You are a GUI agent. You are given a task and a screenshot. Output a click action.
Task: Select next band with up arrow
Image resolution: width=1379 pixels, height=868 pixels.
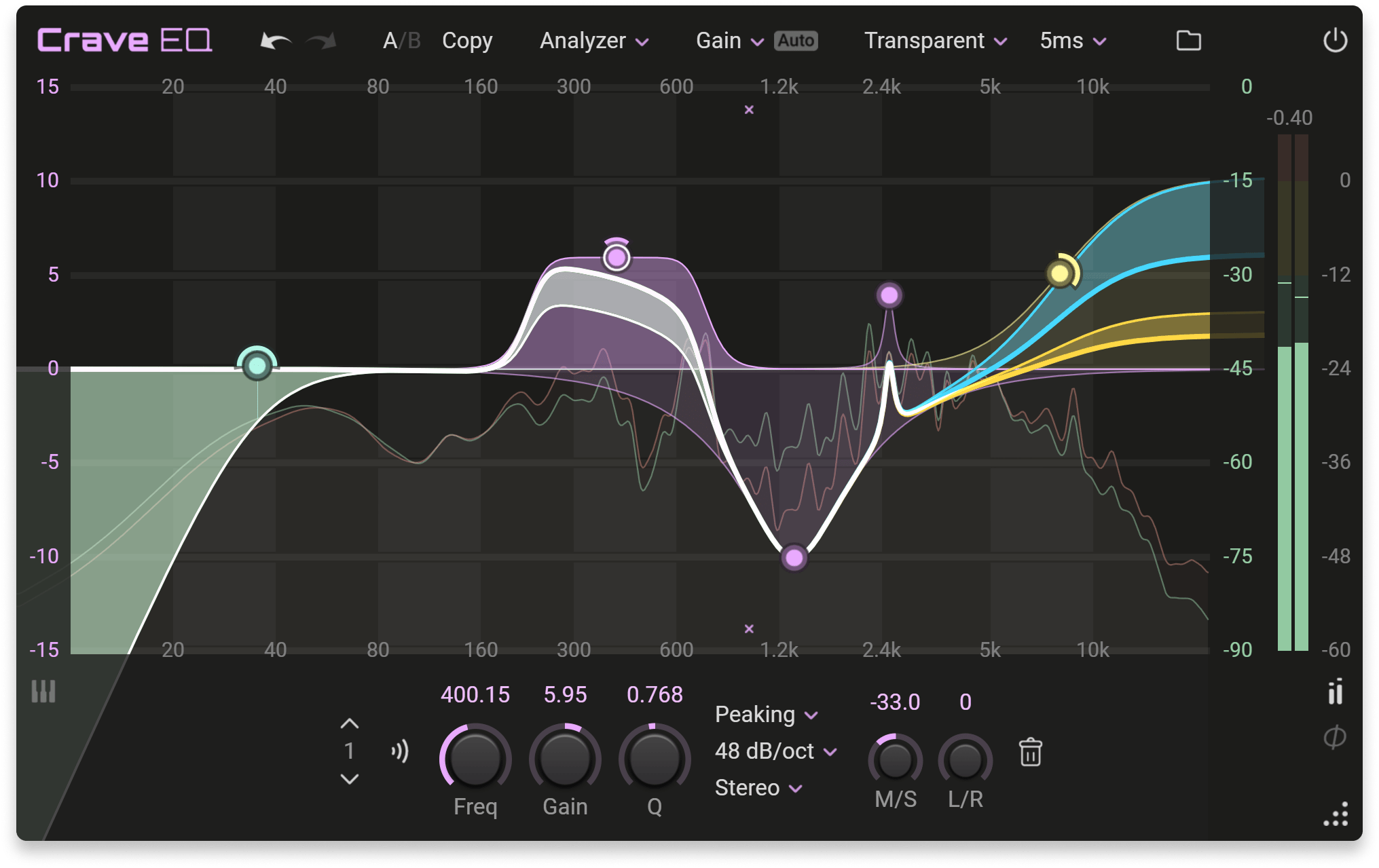[349, 723]
